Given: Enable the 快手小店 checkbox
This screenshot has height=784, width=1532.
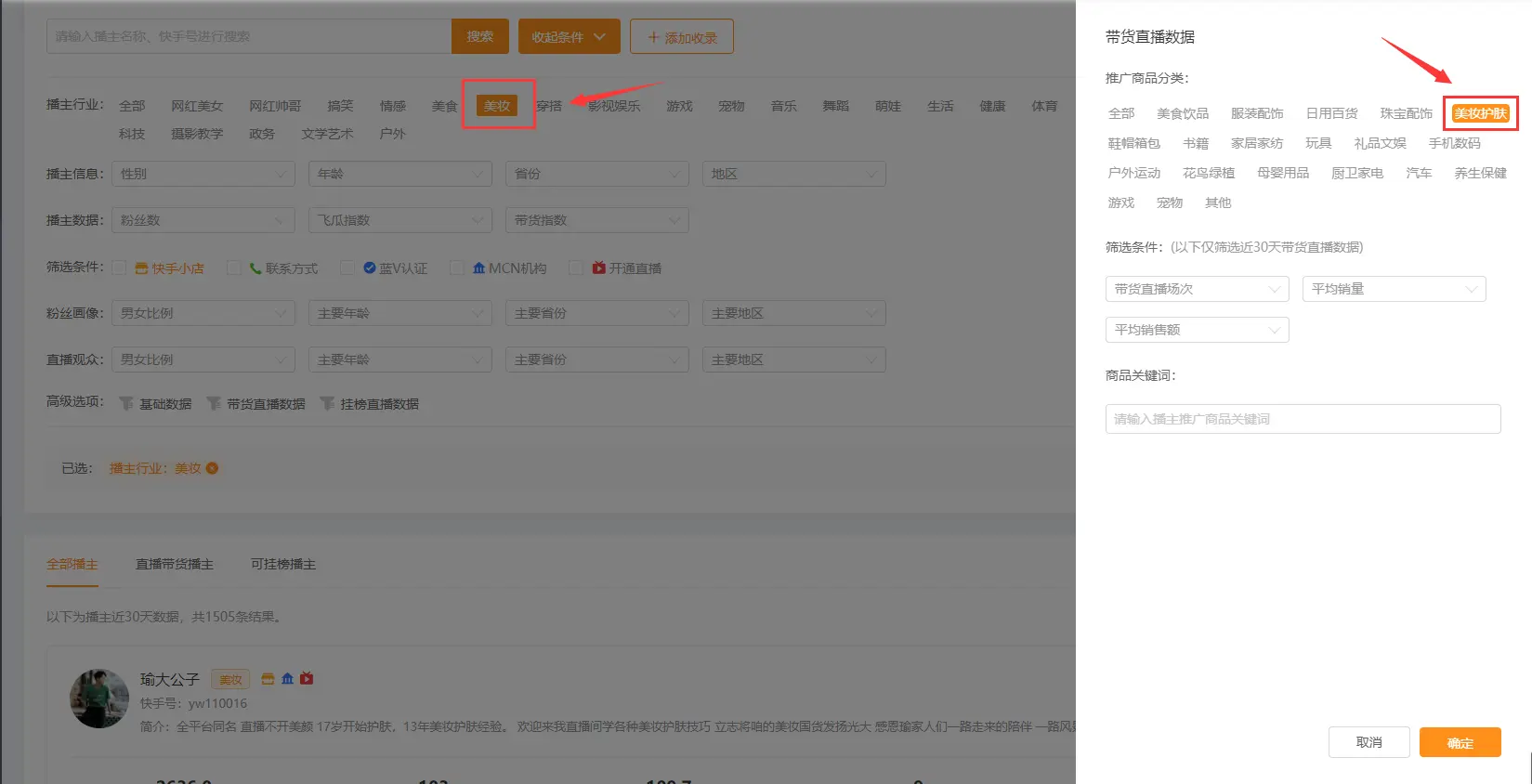Looking at the screenshot, I should click(119, 268).
